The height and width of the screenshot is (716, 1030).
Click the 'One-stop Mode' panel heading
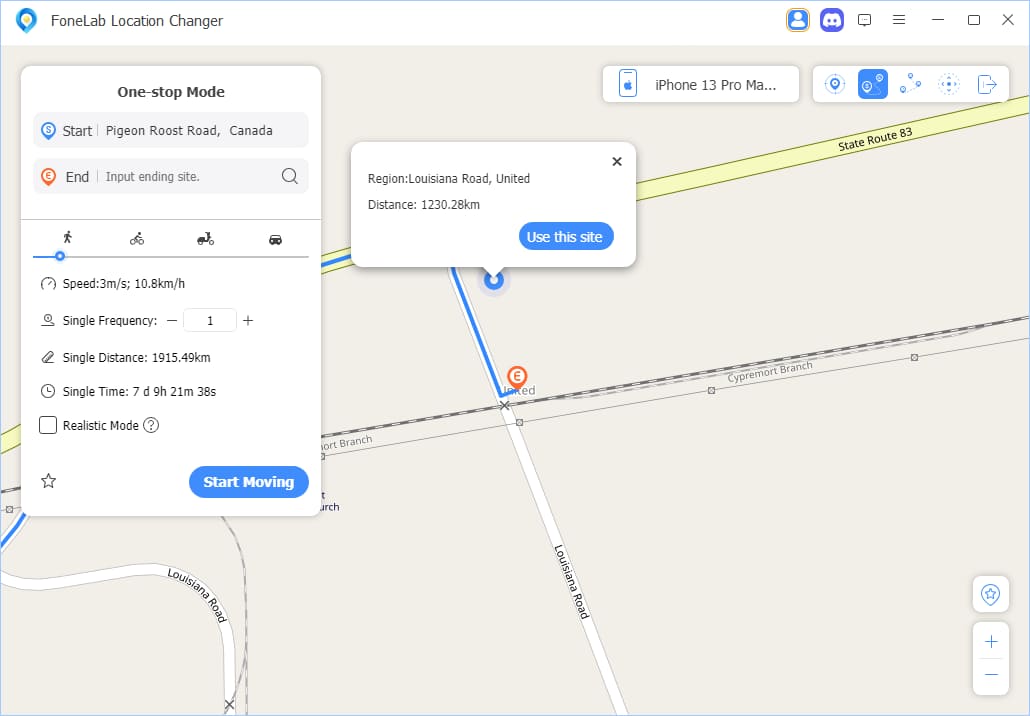(171, 92)
